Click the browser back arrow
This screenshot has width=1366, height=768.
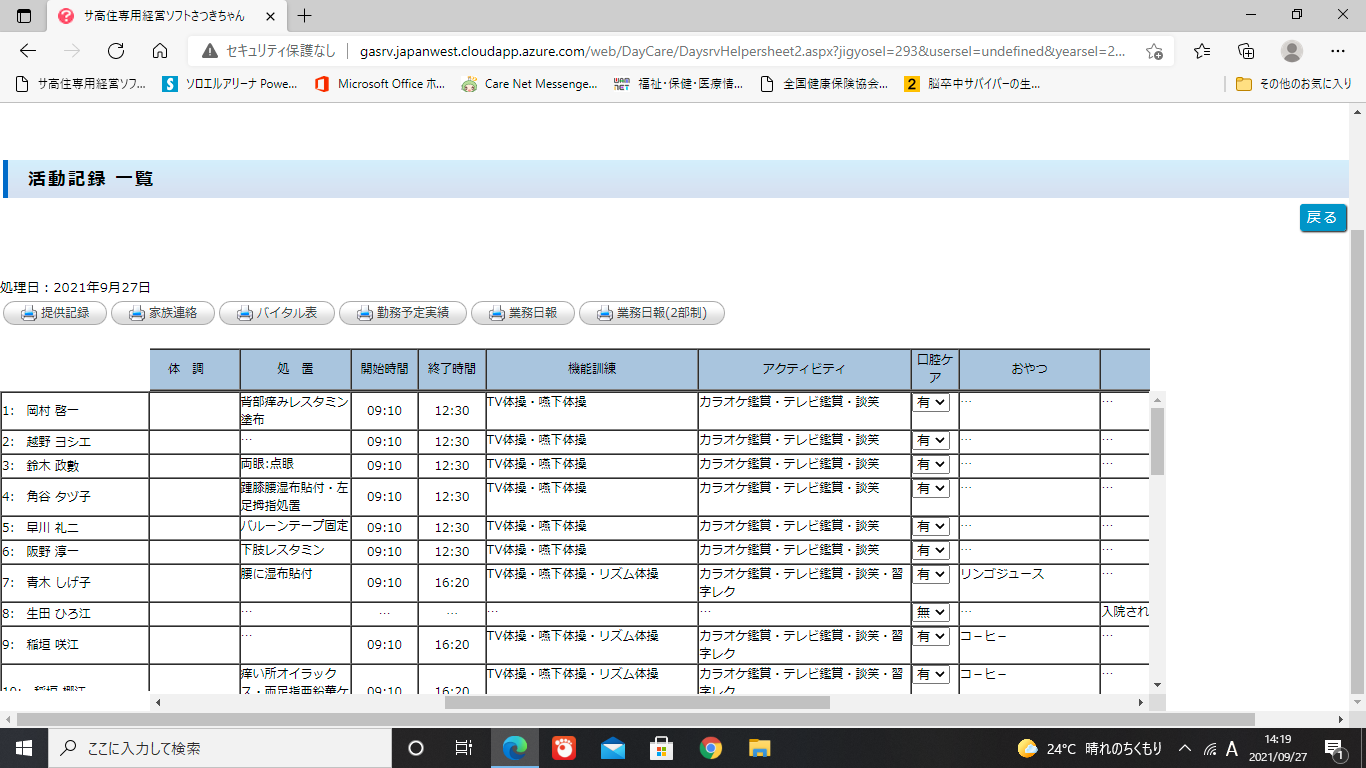(x=28, y=51)
